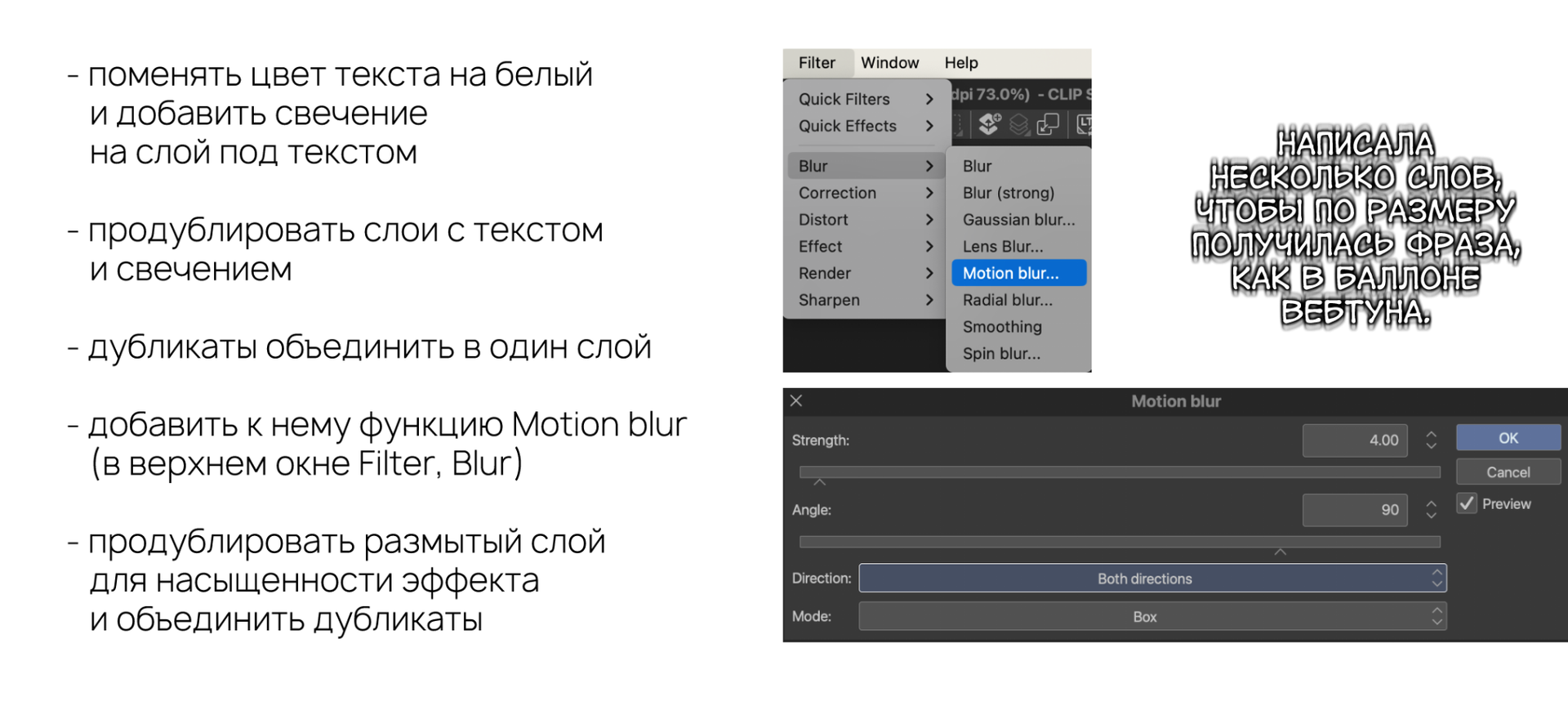Open the Direction dropdown showing Both directions

(1152, 579)
